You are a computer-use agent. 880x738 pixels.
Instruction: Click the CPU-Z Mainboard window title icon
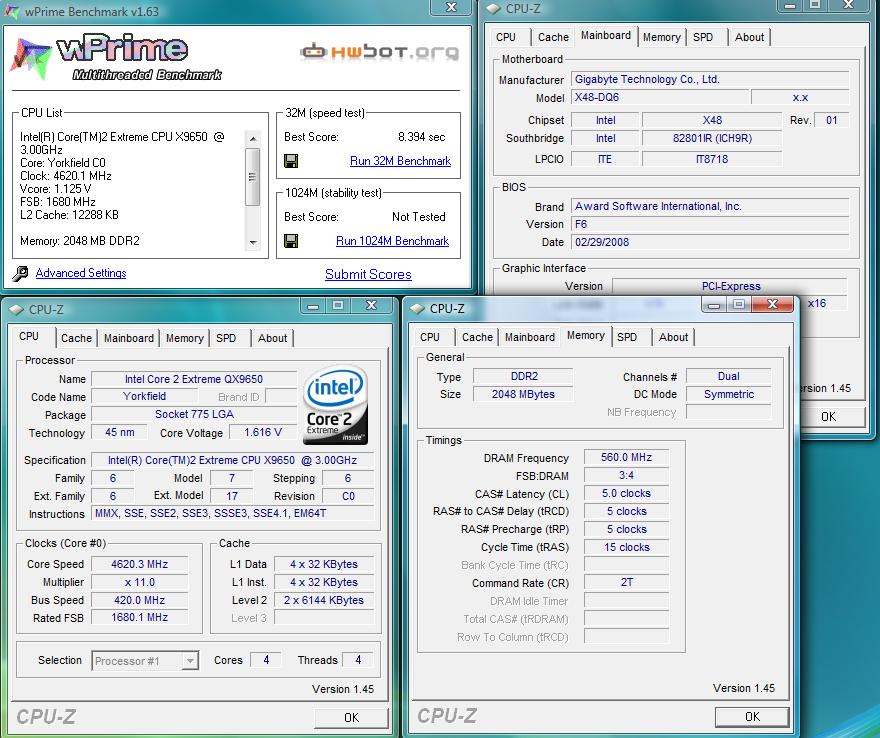[493, 8]
